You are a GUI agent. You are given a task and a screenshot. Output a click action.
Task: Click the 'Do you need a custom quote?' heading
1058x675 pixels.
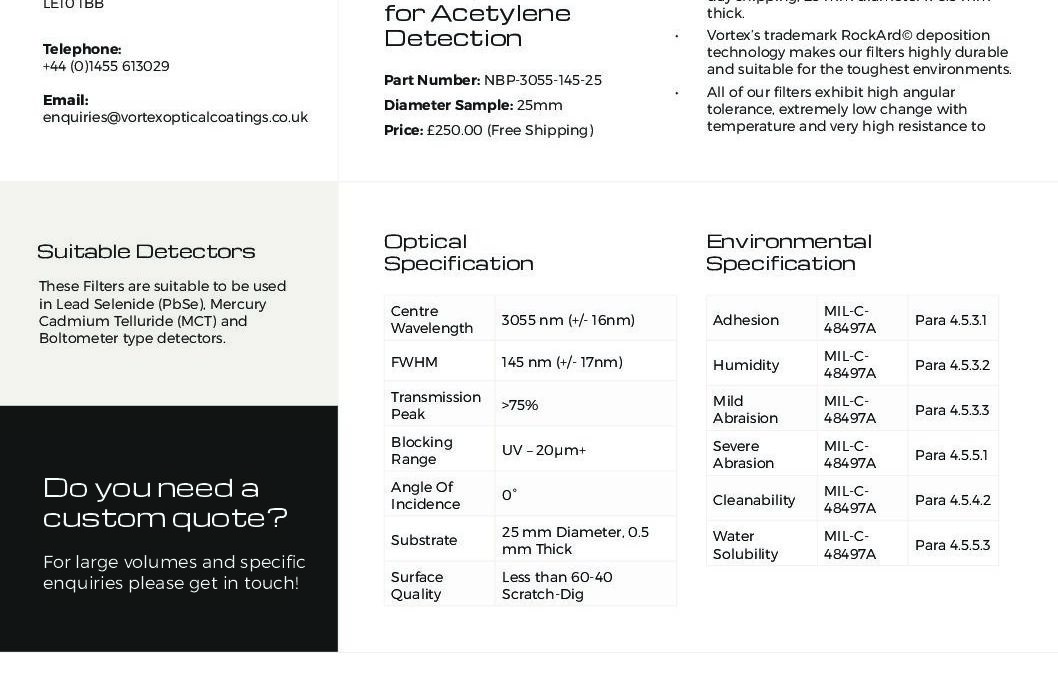click(165, 502)
